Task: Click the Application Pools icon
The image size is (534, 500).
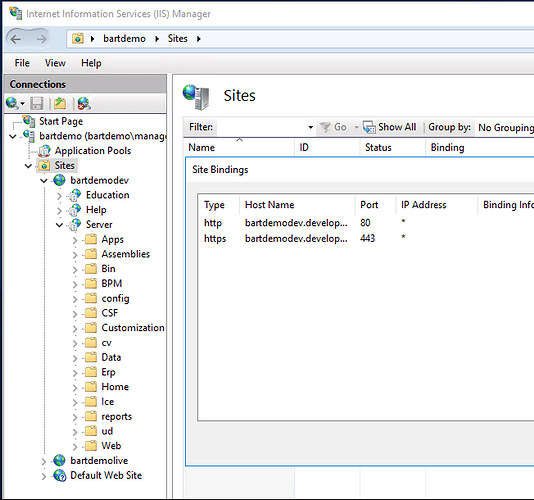Action: tap(44, 151)
